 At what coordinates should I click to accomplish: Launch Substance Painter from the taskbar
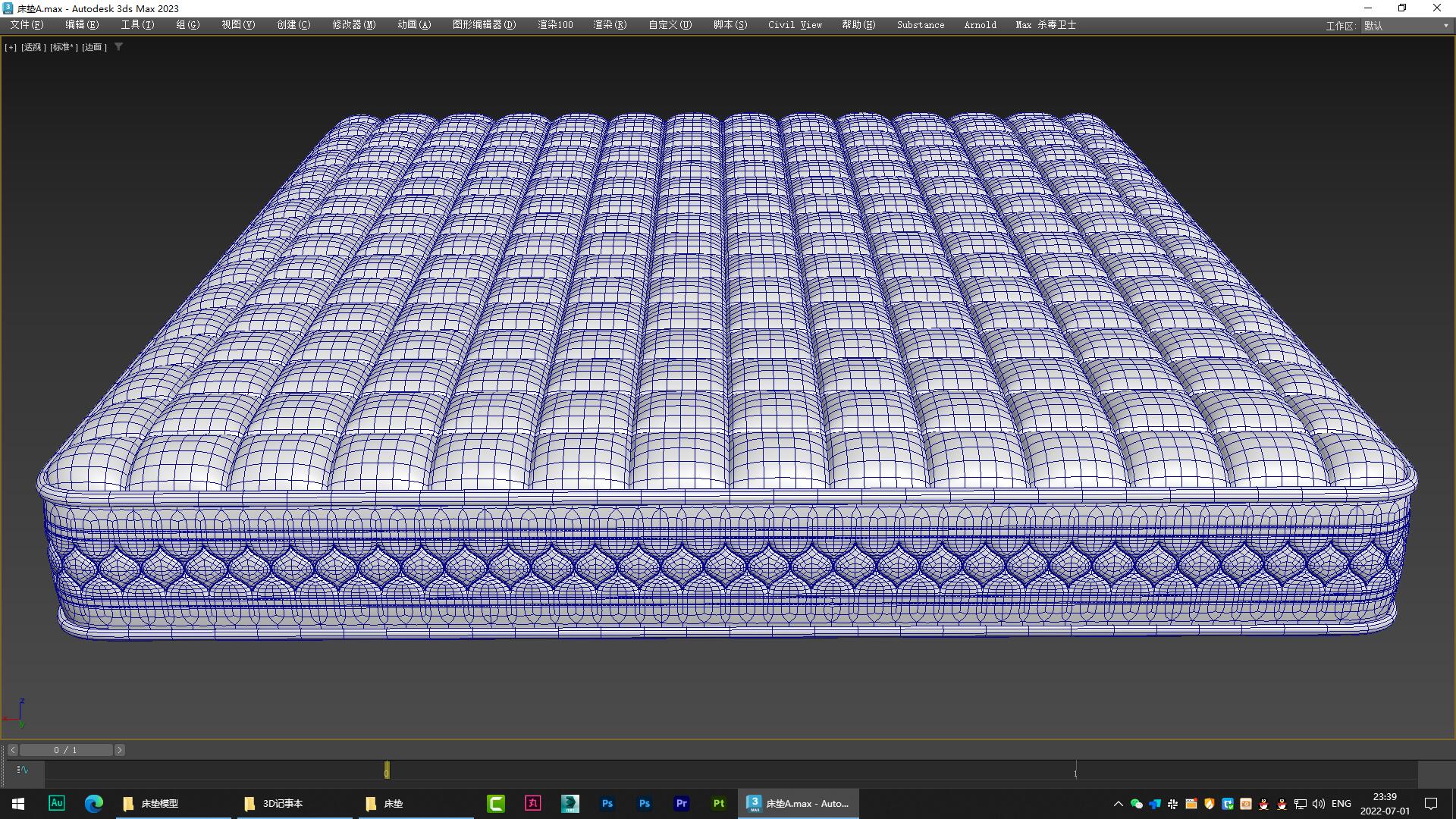click(x=719, y=803)
